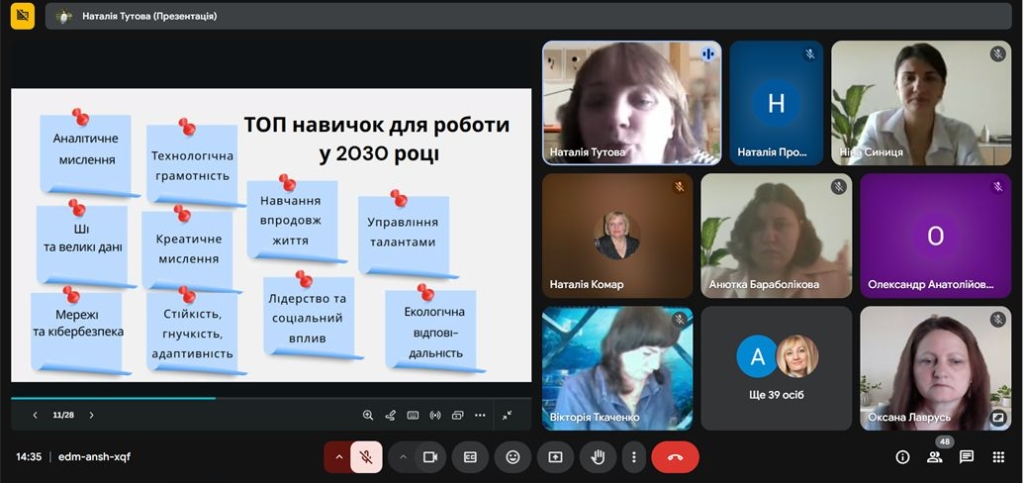Zoom into the presentation with magnifier icon
The height and width of the screenshot is (483, 1024).
click(368, 415)
